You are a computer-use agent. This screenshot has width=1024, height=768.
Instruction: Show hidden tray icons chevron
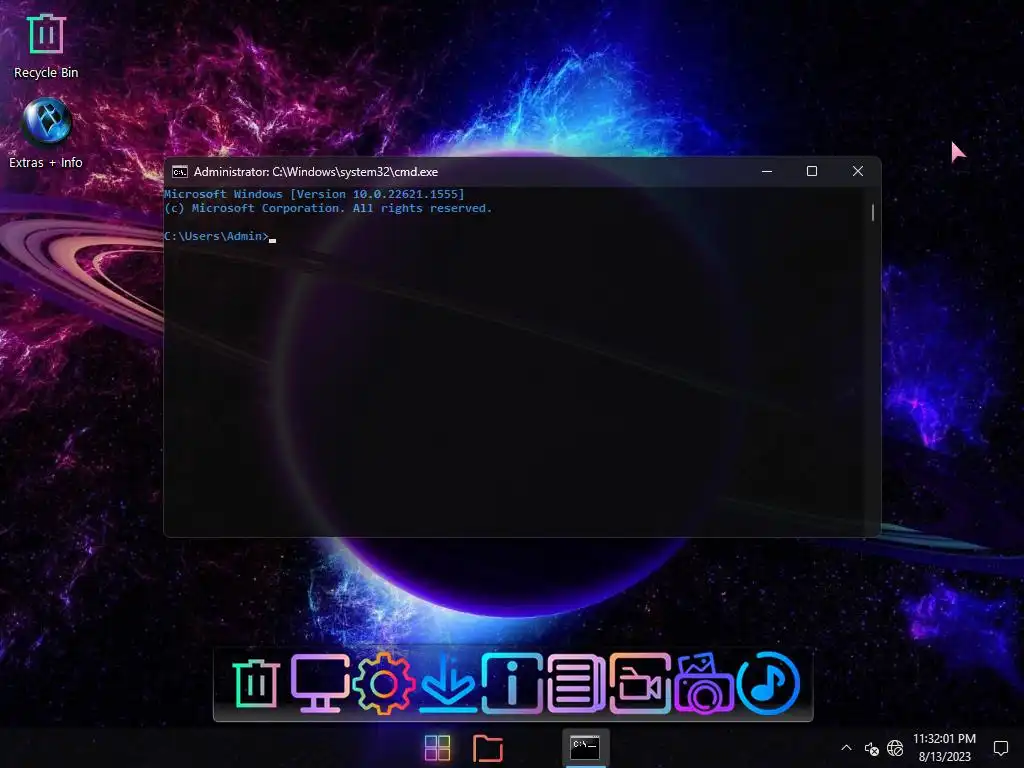pyautogui.click(x=846, y=748)
